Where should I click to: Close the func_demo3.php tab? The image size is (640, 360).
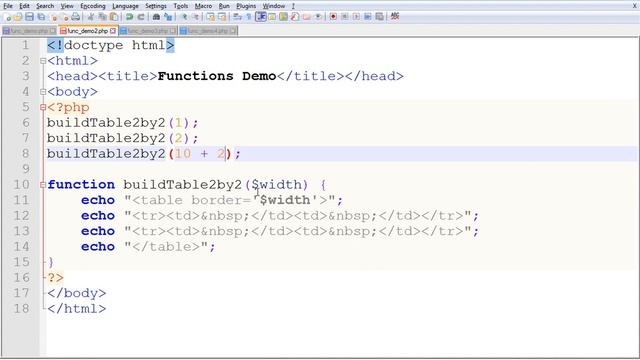coord(173,31)
